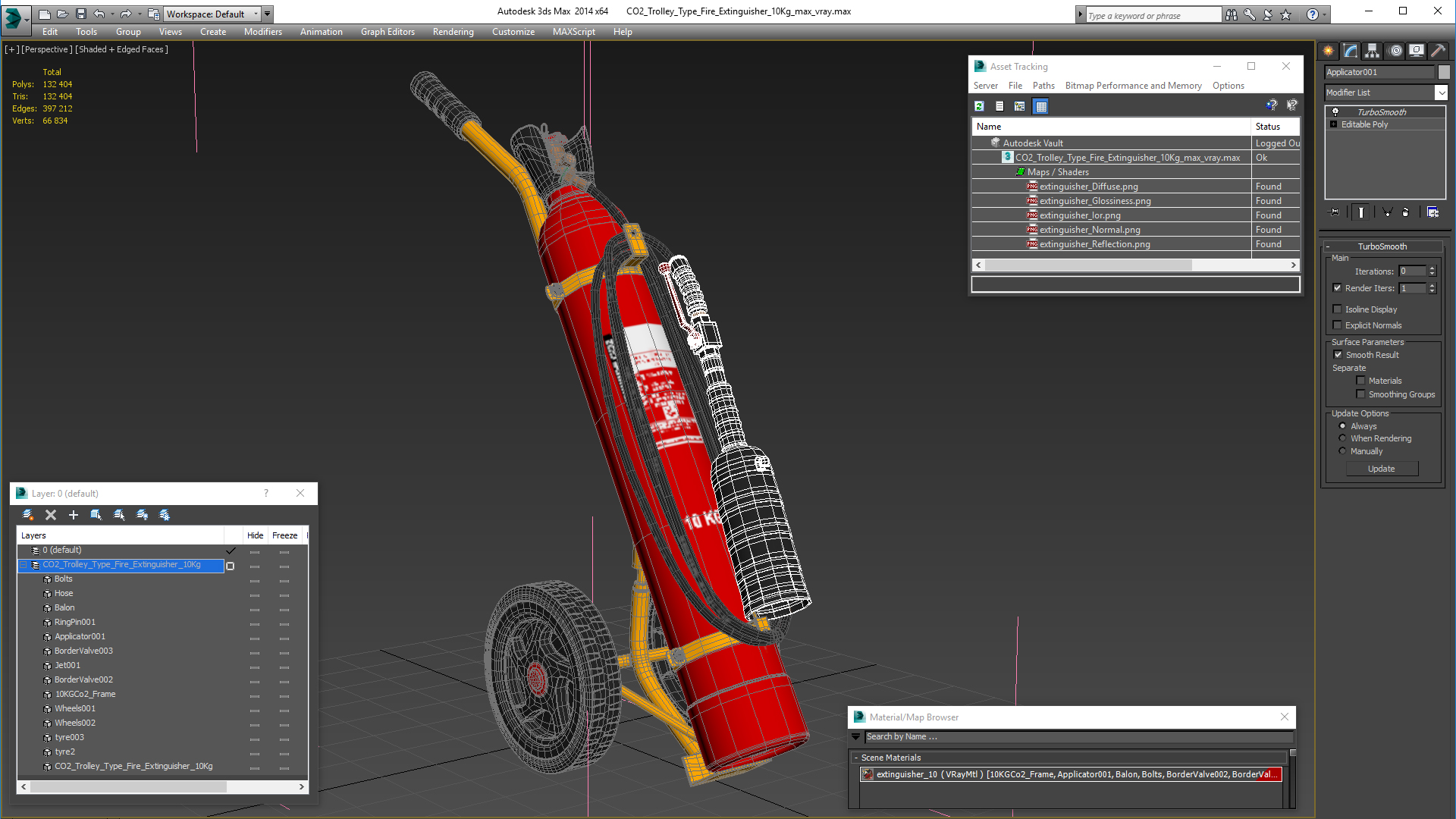Screen dimensions: 1456x819
Task: Toggle TurboSmooth modifier lightbulb
Action: 1335,112
